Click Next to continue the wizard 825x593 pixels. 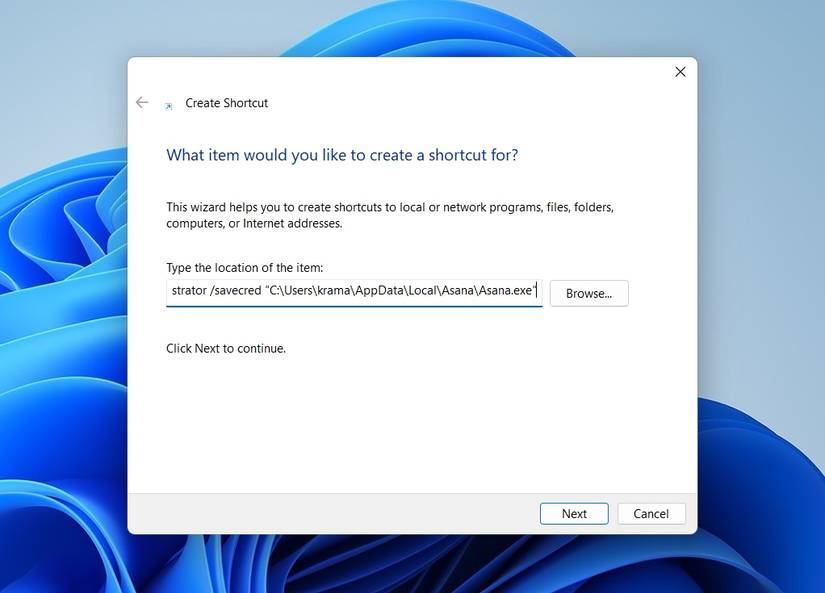pos(574,514)
